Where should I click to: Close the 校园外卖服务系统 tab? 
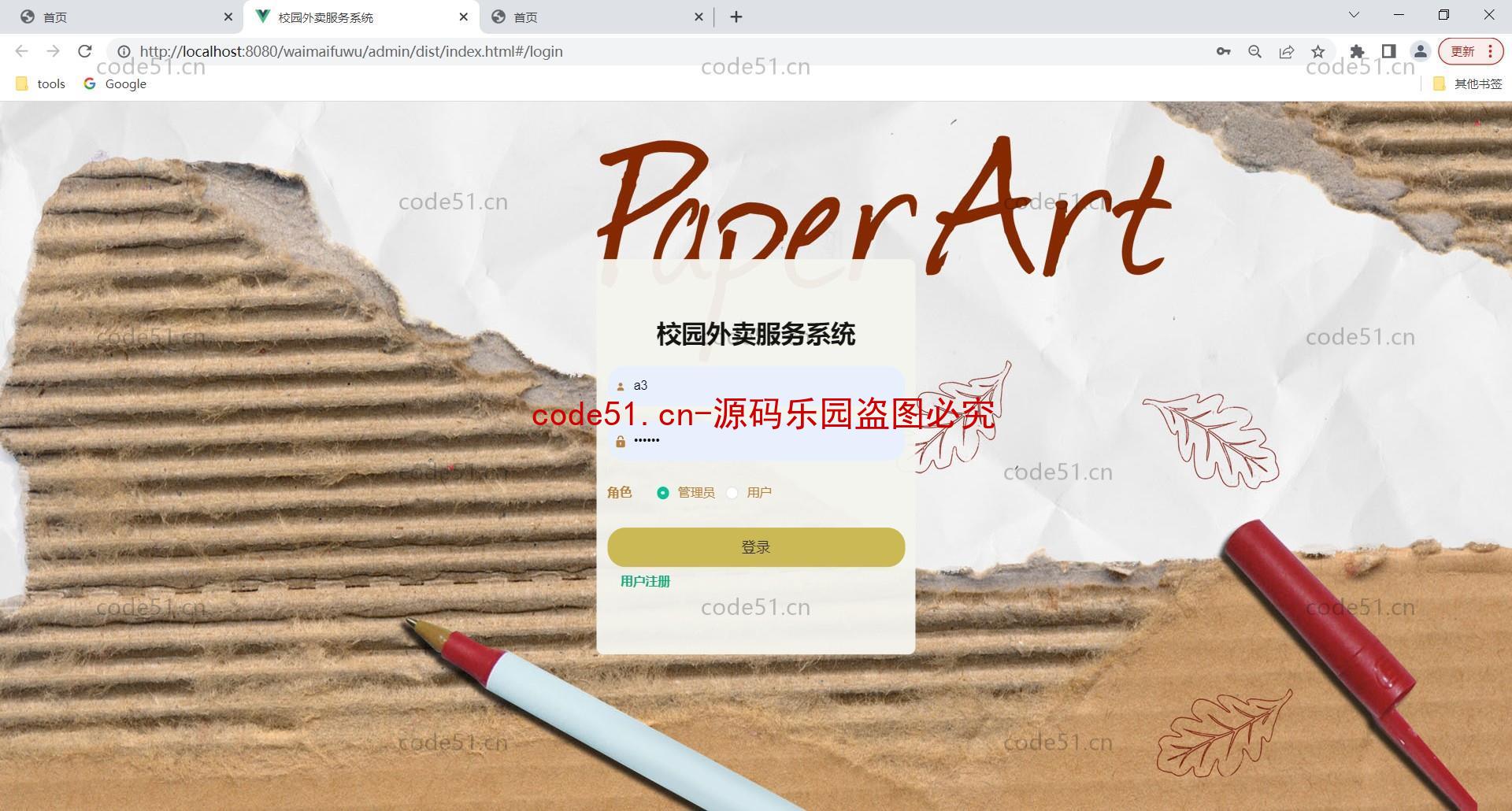click(x=463, y=17)
